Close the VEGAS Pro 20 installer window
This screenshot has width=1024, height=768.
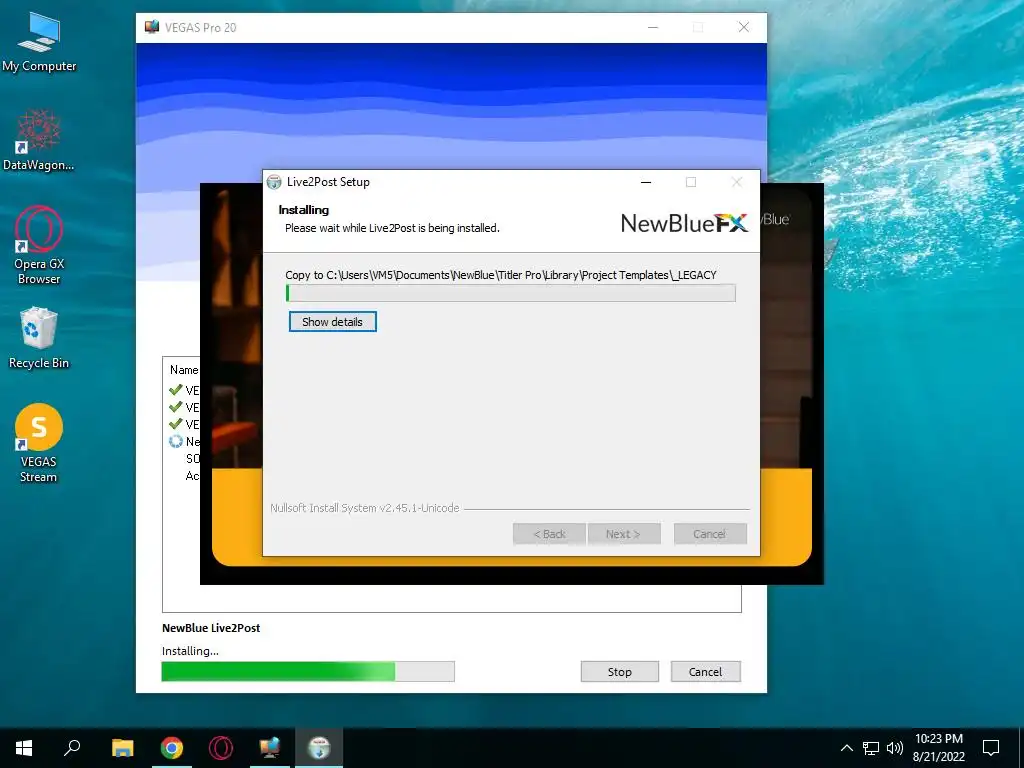click(744, 27)
